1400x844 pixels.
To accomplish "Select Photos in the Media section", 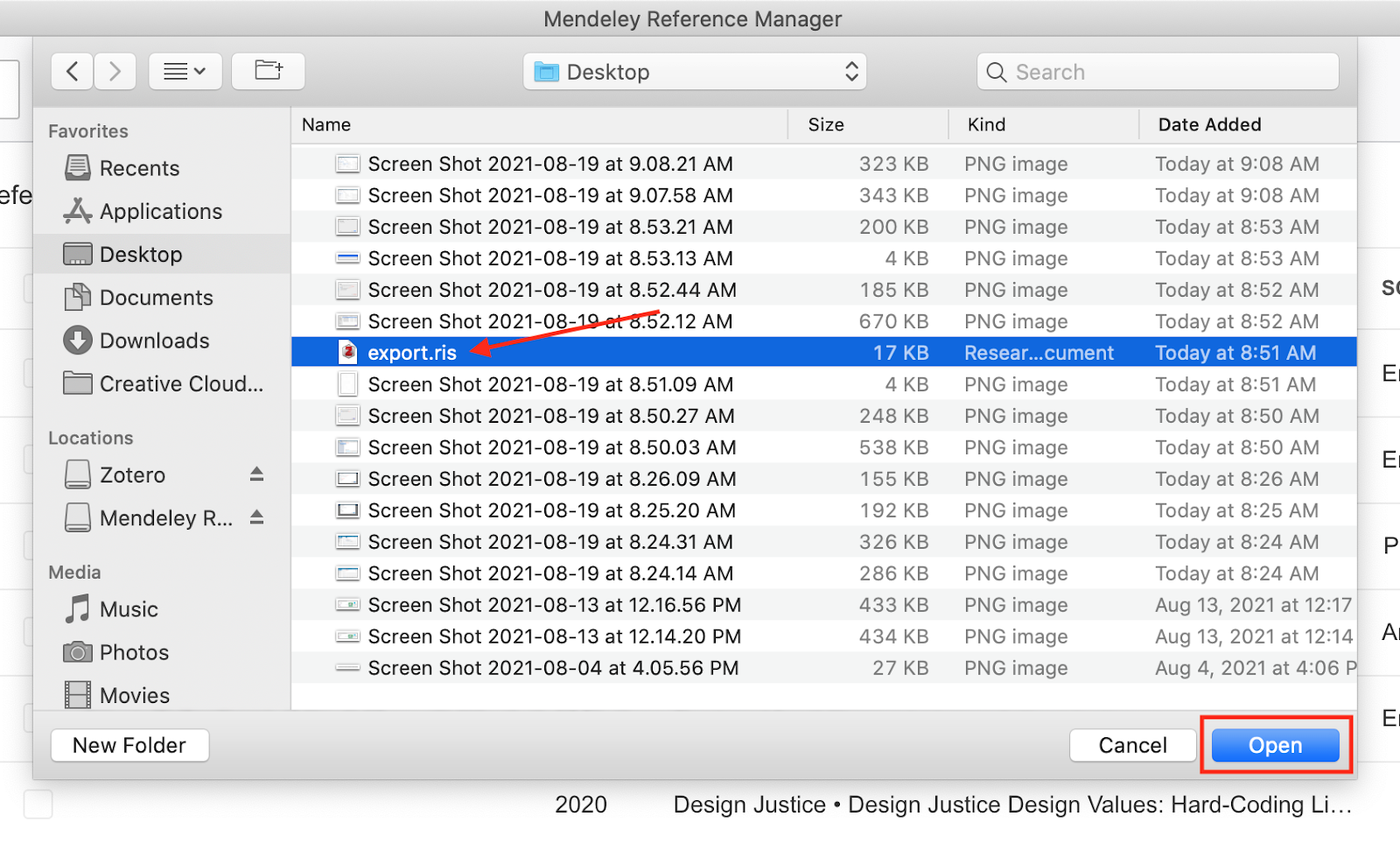I will click(x=162, y=652).
